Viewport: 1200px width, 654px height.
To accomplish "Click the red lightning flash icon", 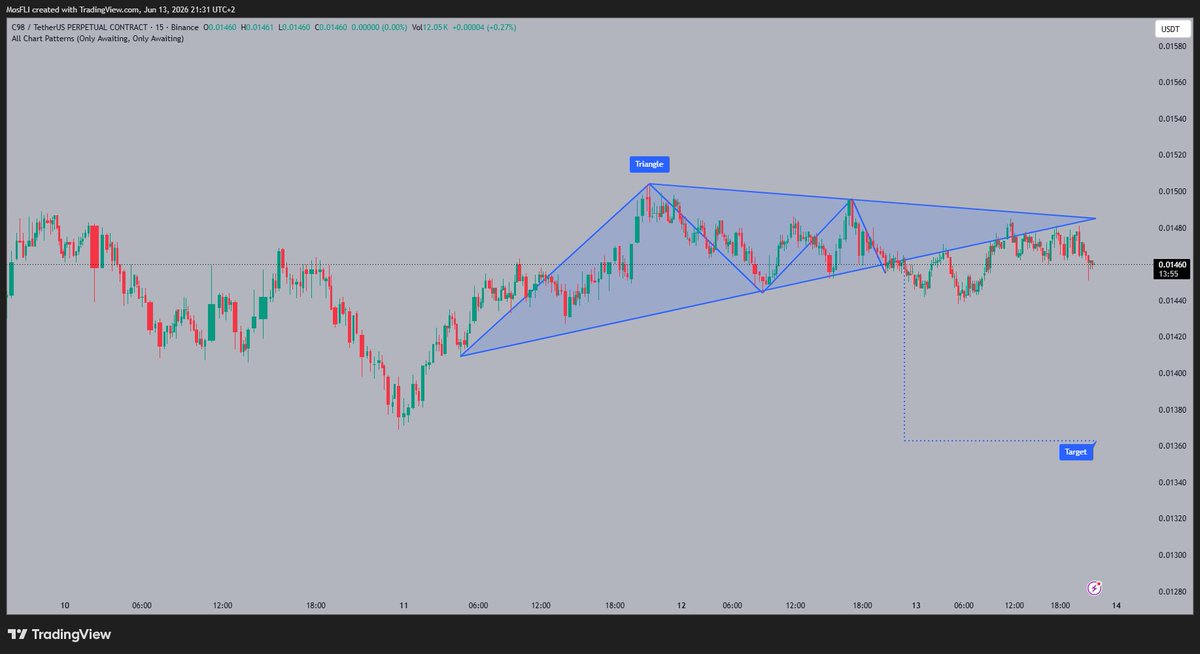I will click(x=1094, y=587).
